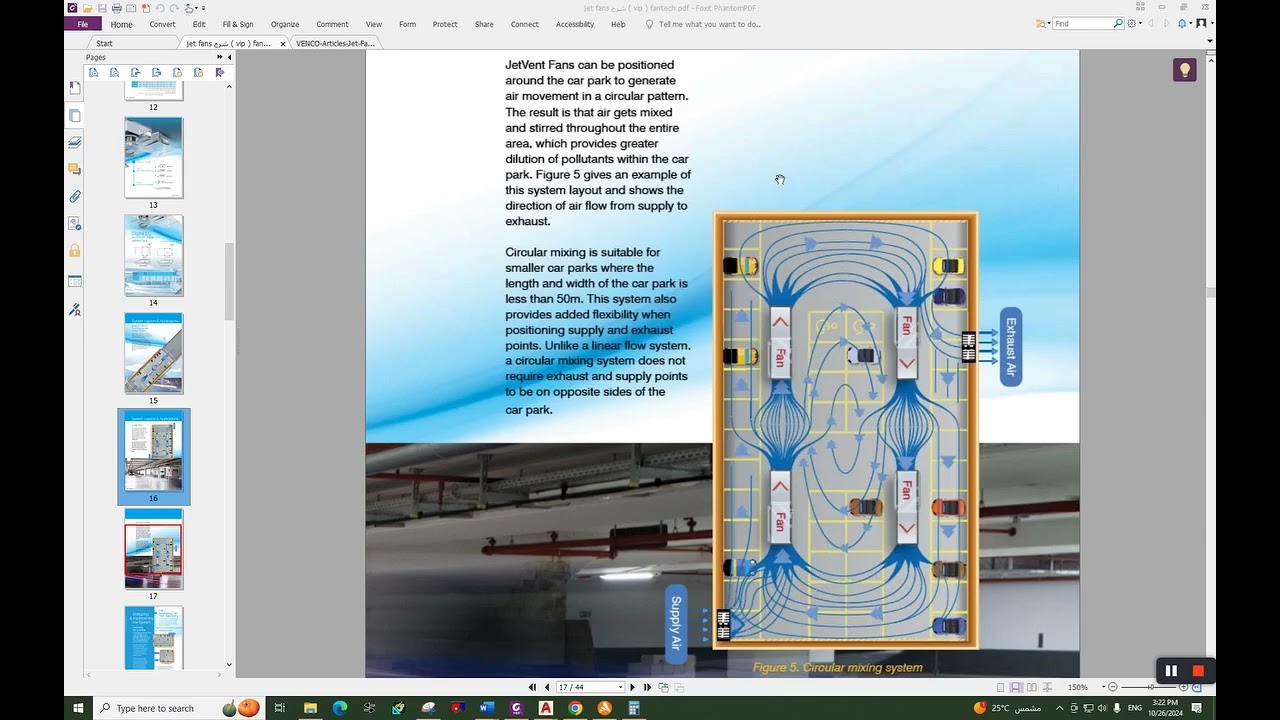The image size is (1280, 720).
Task: Click the Redo arrow icon
Action: [x=175, y=8]
